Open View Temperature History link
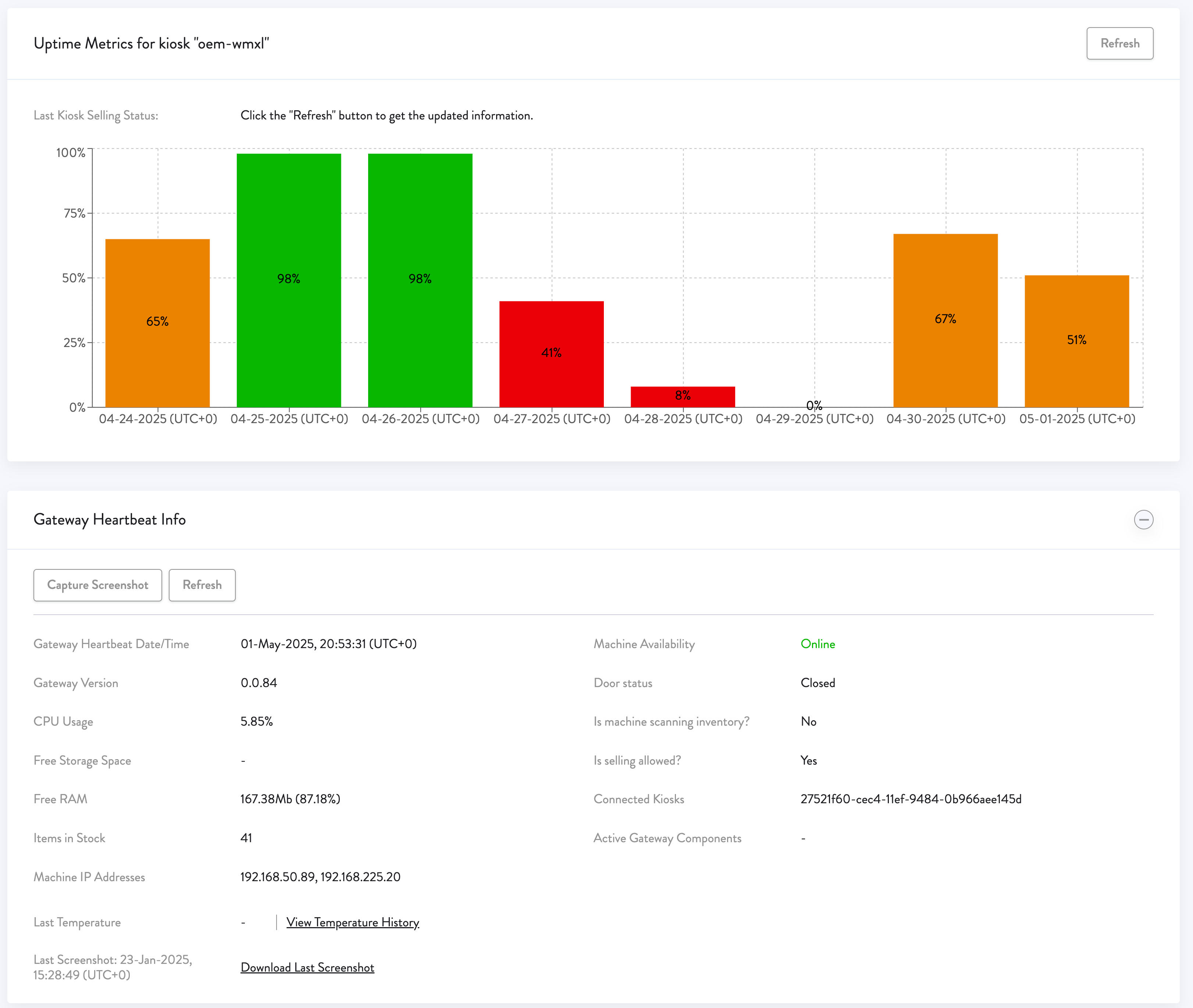 (353, 922)
